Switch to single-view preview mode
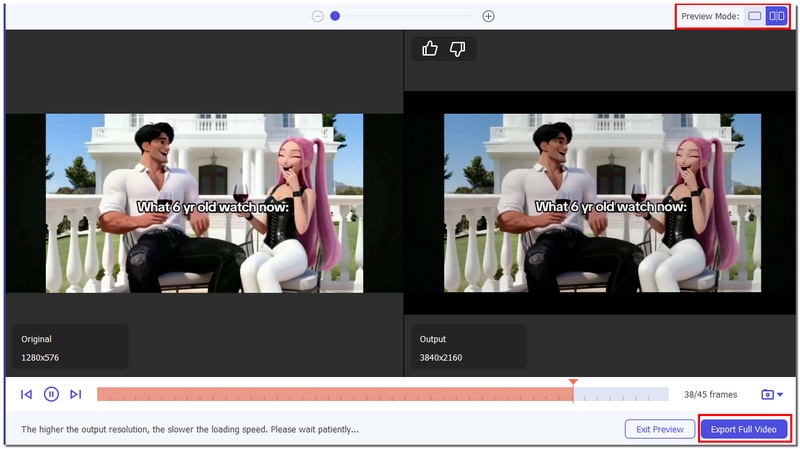 [754, 16]
